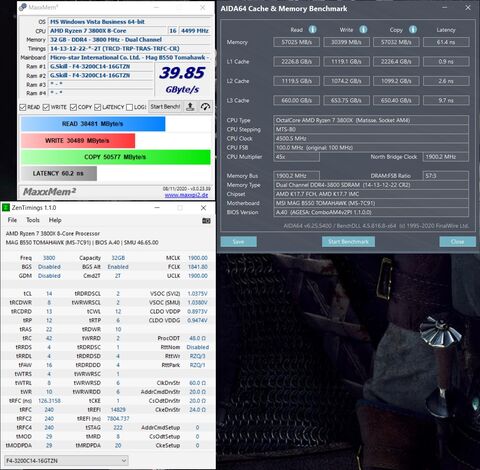480x470 pixels.
Task: Toggle the COPY checkbox in MaxxMem
Action: [73, 107]
